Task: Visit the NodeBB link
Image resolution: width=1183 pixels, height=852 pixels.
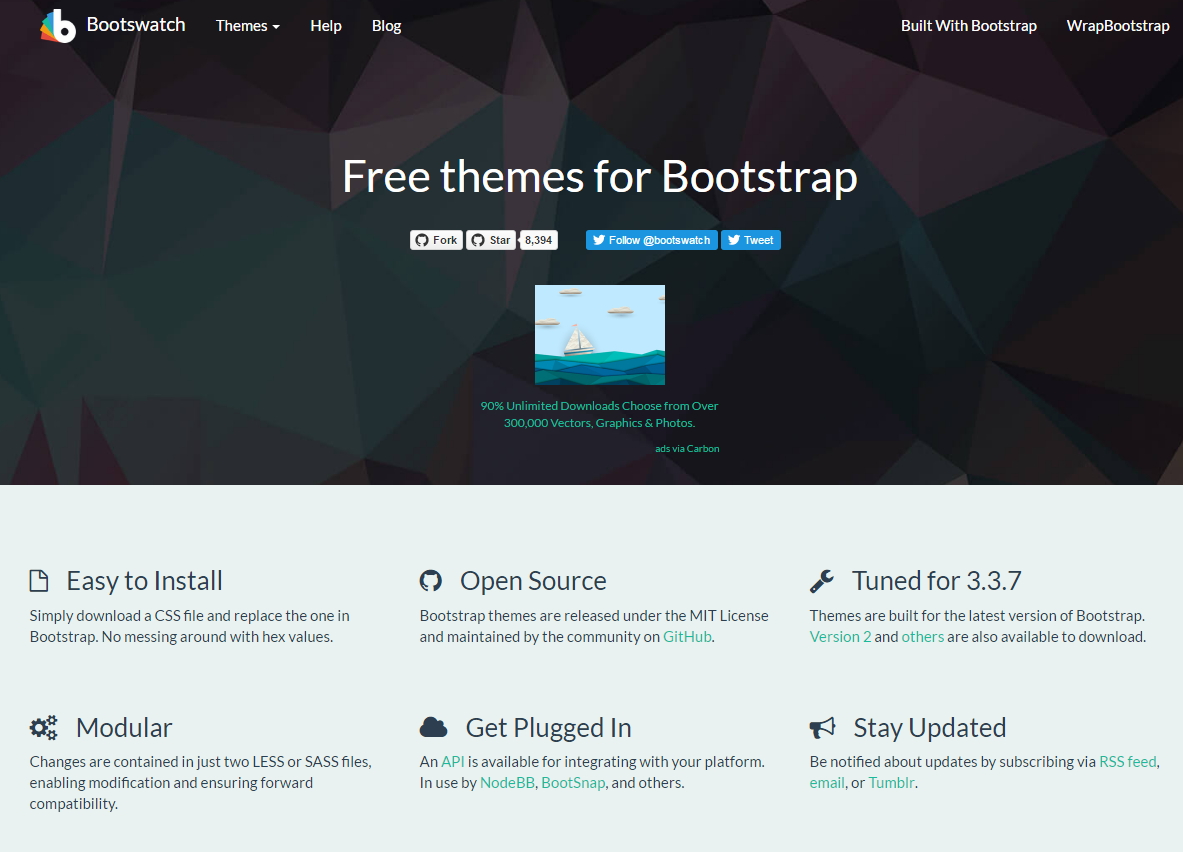Action: (507, 783)
